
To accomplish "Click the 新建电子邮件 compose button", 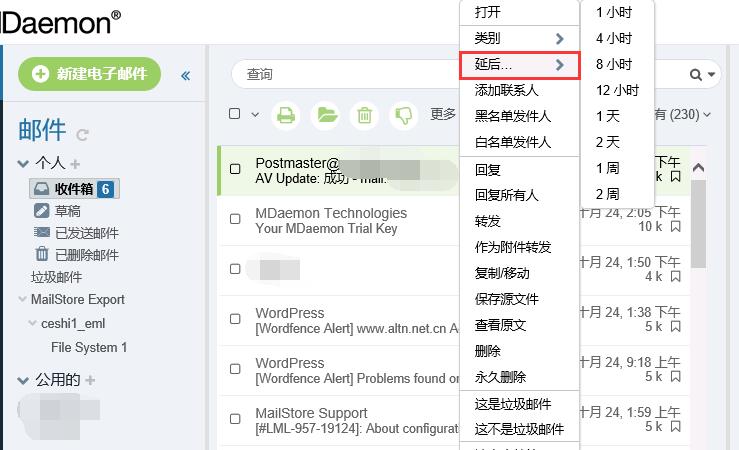I will pyautogui.click(x=90, y=74).
